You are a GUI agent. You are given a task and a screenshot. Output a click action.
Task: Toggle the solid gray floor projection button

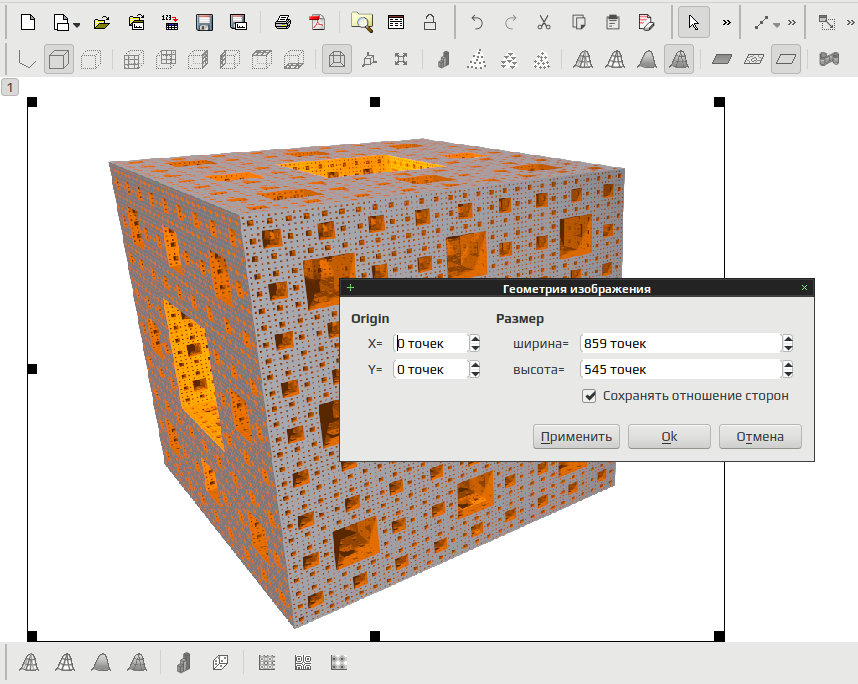[722, 59]
